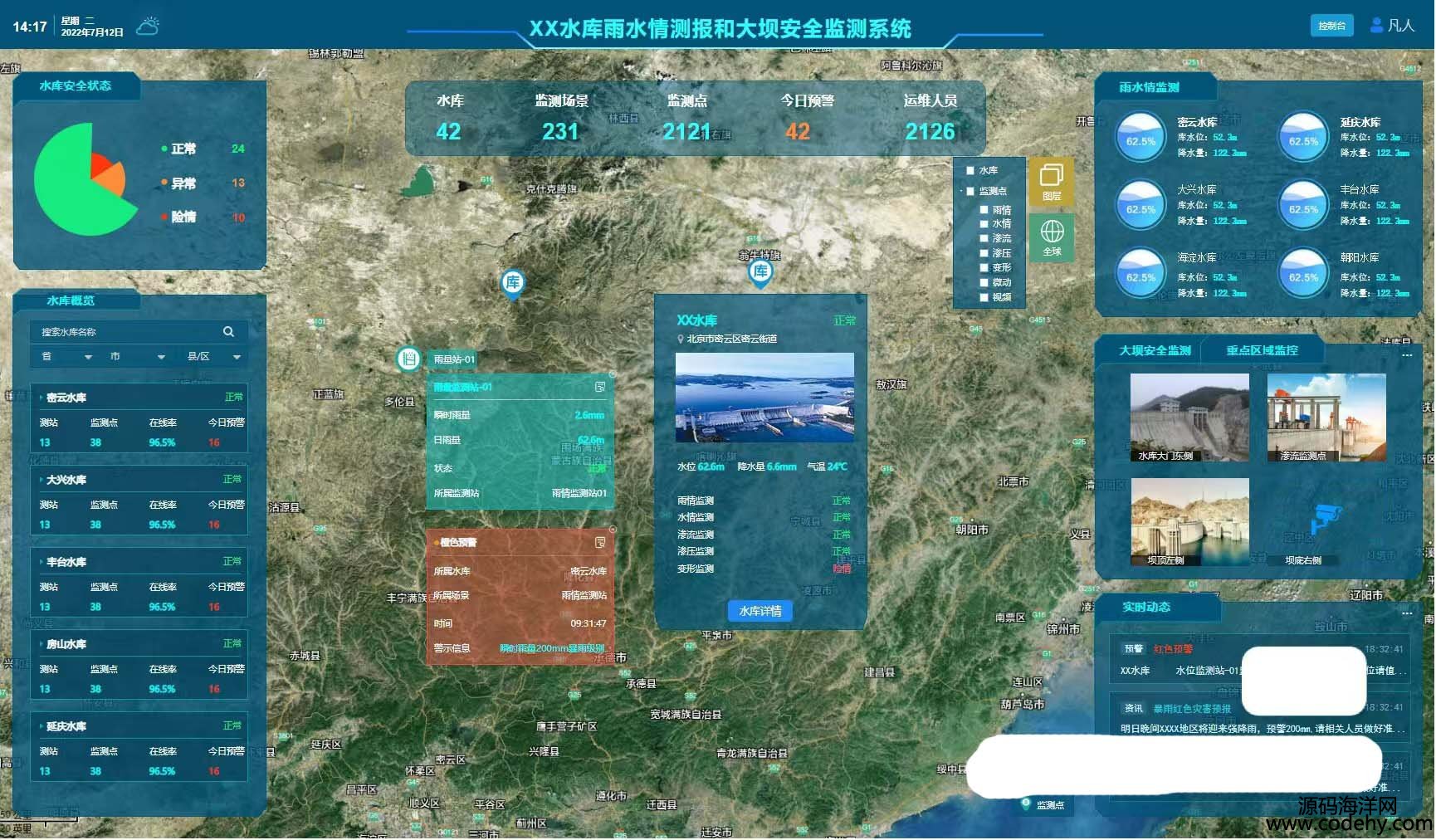Open the 省 province dropdown
This screenshot has width=1436, height=840.
point(66,357)
